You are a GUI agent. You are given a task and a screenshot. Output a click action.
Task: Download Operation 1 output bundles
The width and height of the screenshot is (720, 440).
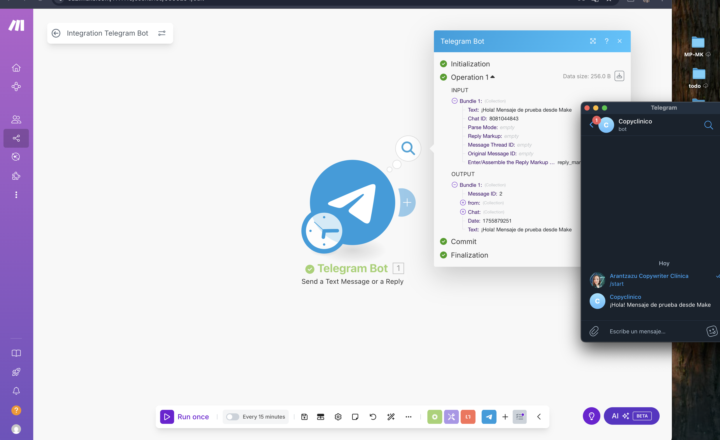[619, 76]
